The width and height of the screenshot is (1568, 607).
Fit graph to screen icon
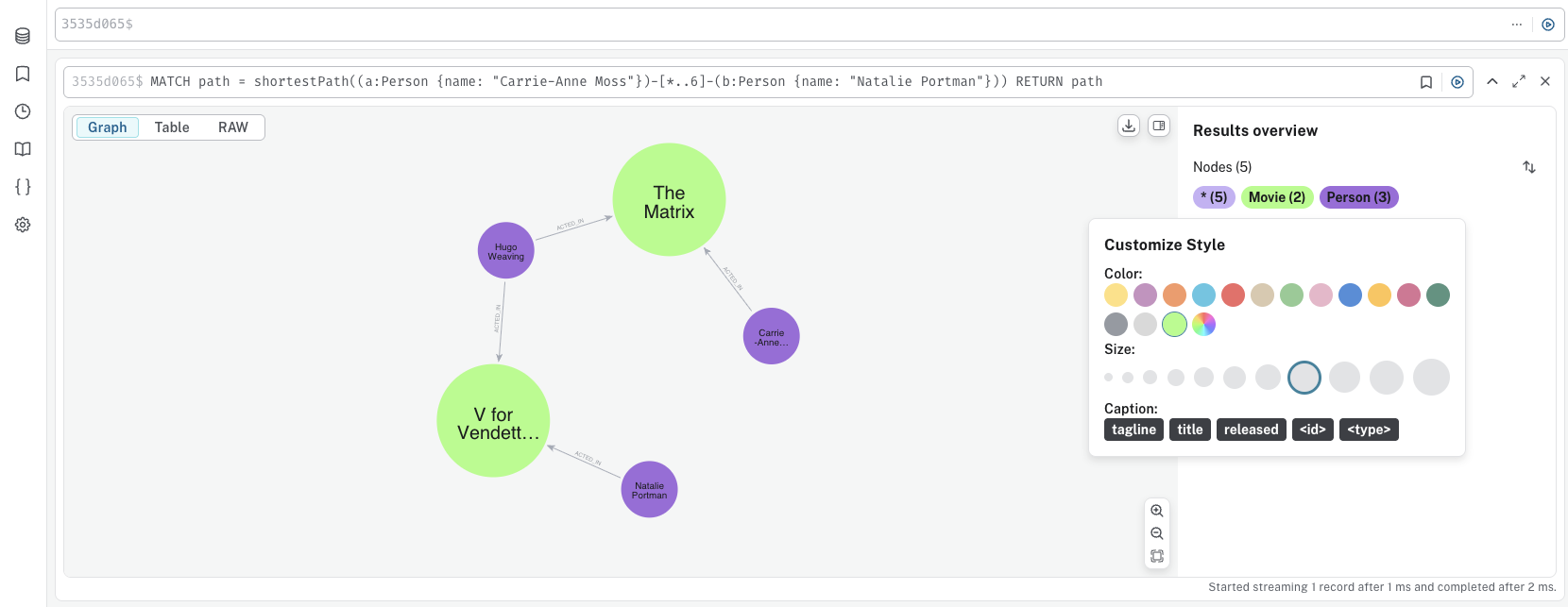point(1157,556)
